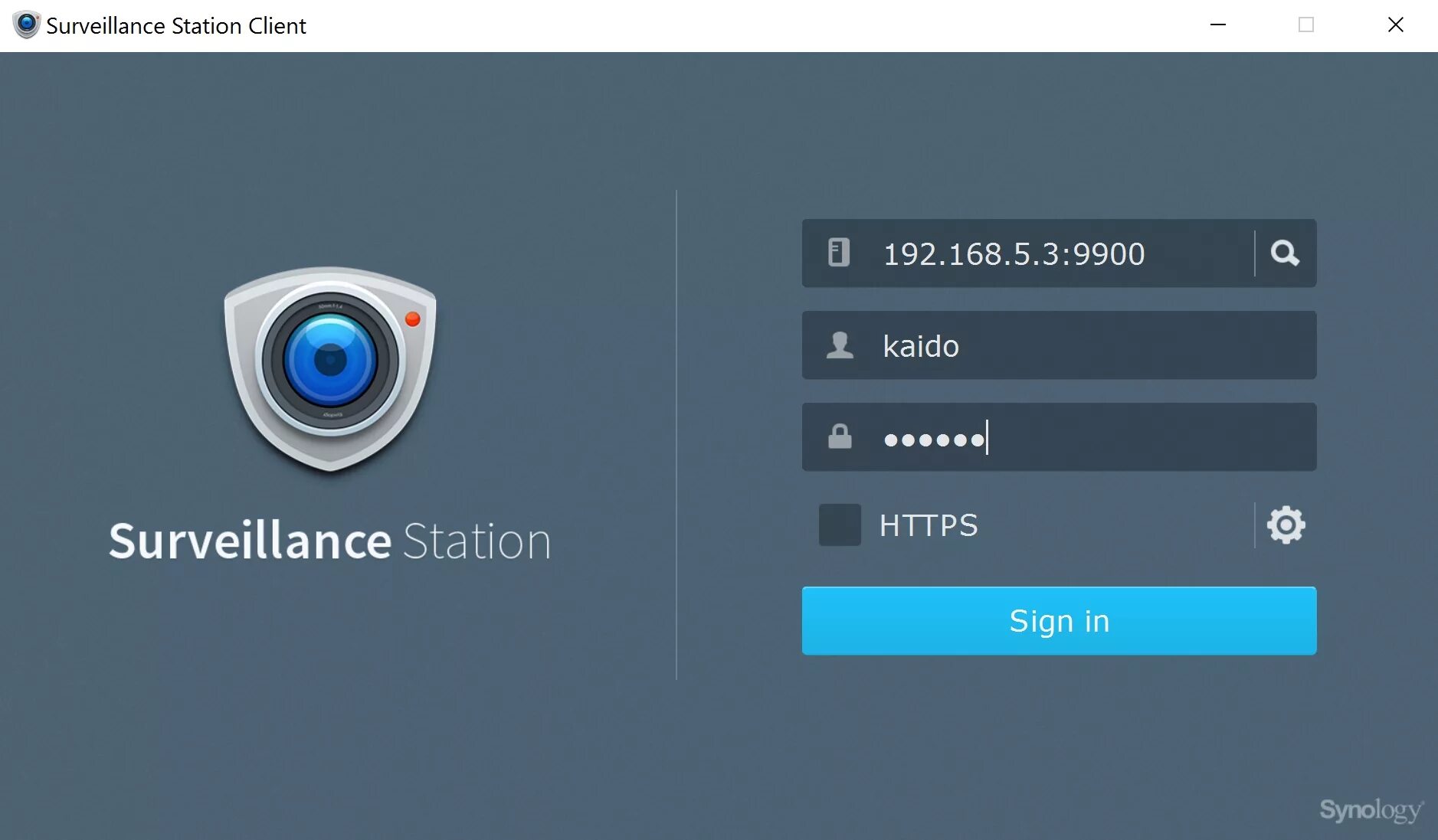Open connection settings via the gear icon
This screenshot has width=1438, height=840.
click(x=1286, y=525)
